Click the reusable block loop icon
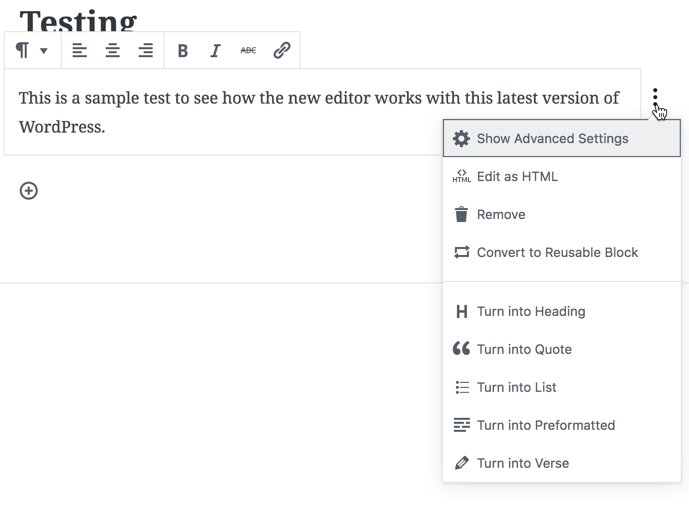 pyautogui.click(x=461, y=252)
